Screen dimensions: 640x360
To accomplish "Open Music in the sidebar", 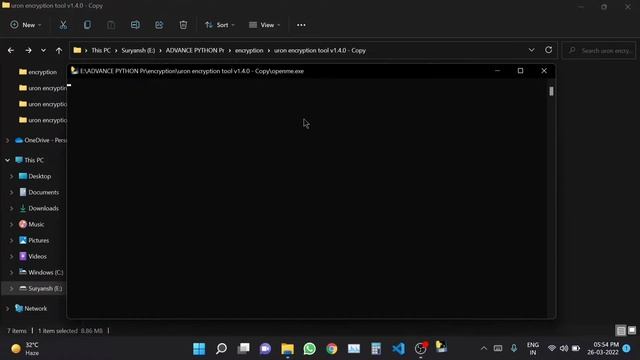I will [31, 224].
